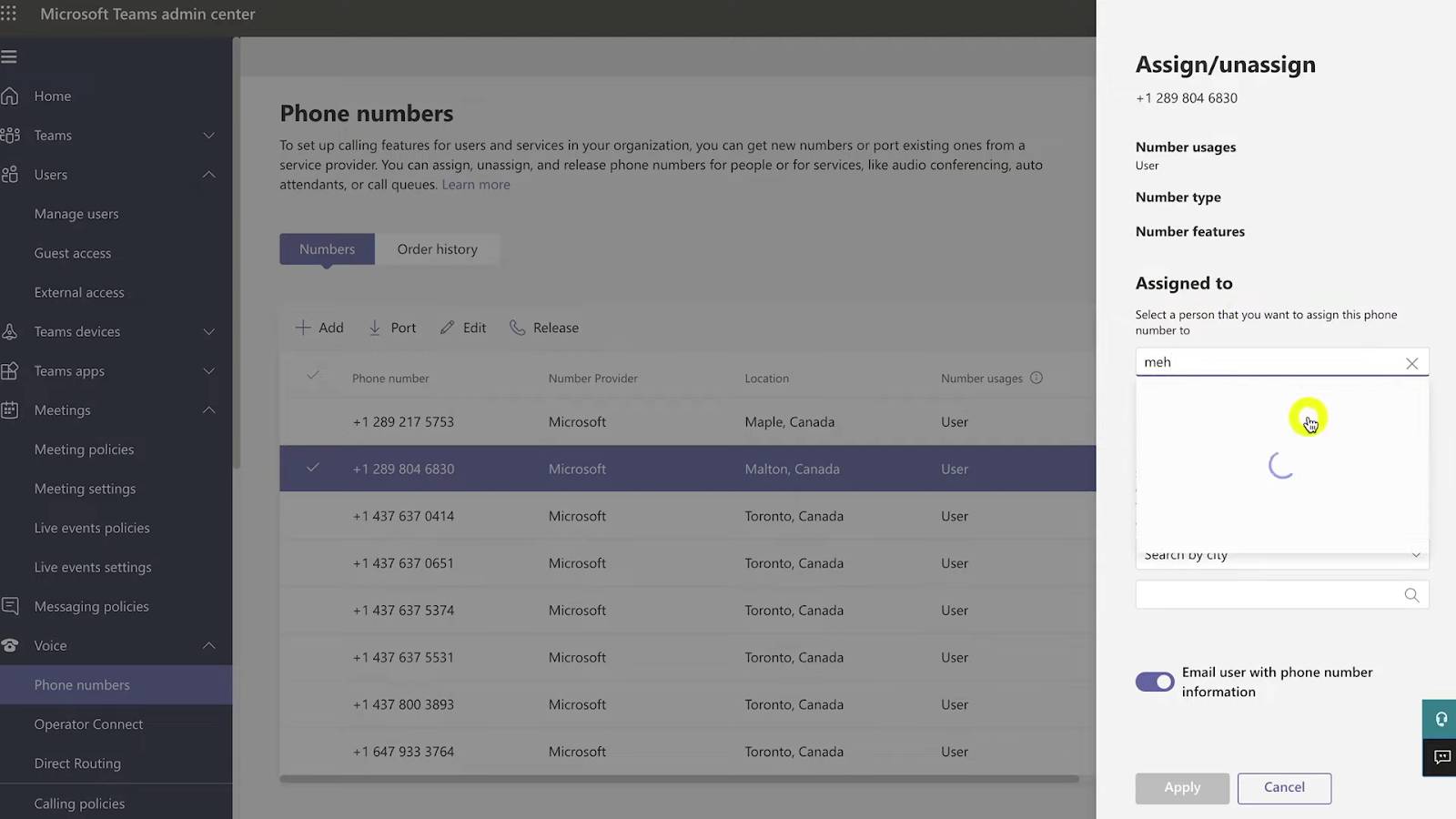Click the Voice phone icon

coord(10,645)
